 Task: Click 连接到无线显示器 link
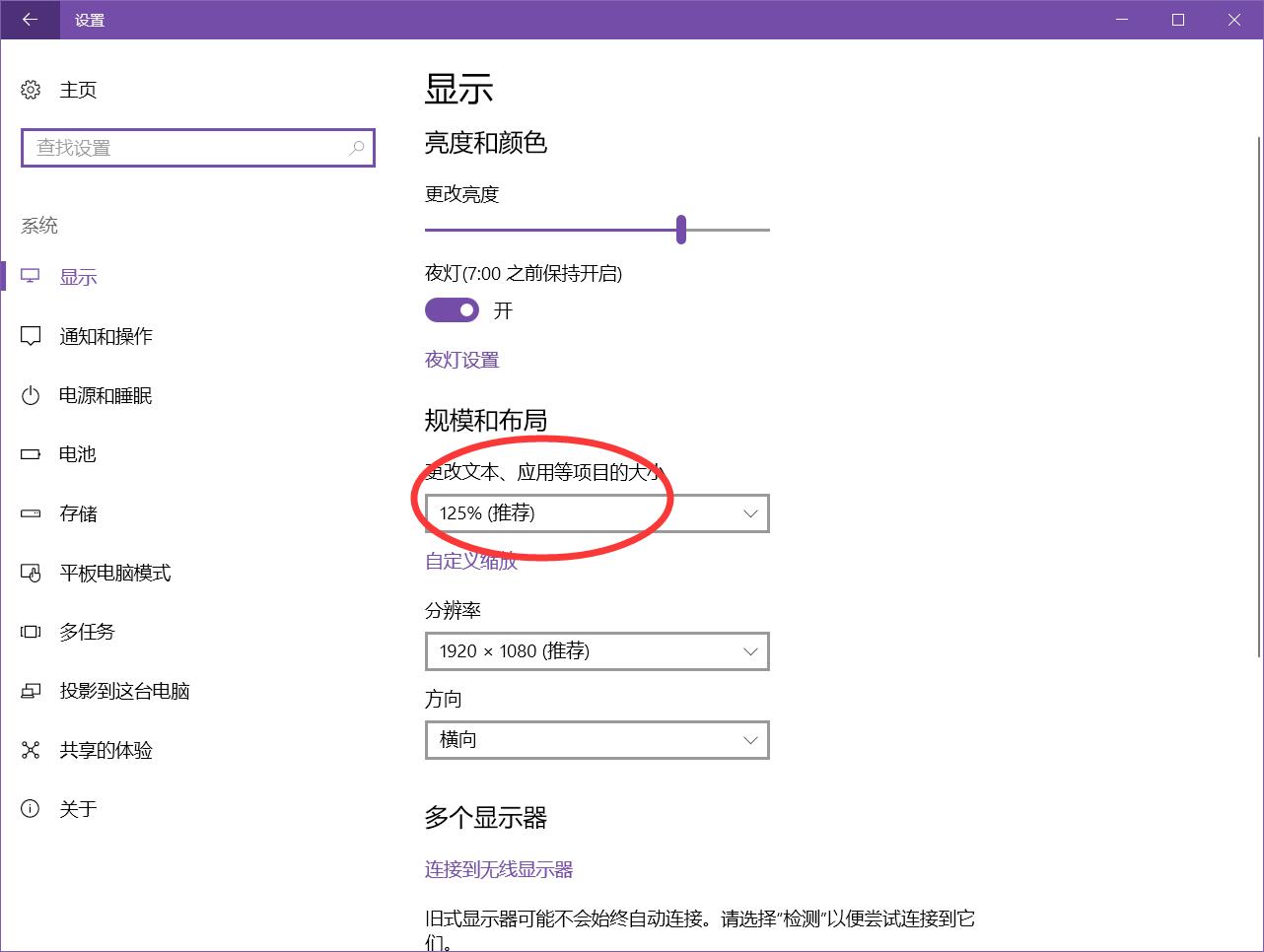click(499, 869)
